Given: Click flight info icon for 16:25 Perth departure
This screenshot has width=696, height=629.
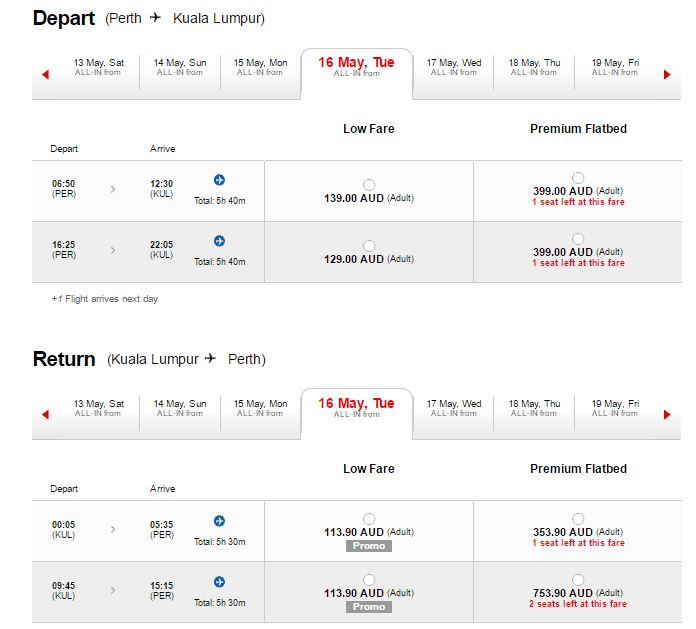Looking at the screenshot, I should coord(219,241).
